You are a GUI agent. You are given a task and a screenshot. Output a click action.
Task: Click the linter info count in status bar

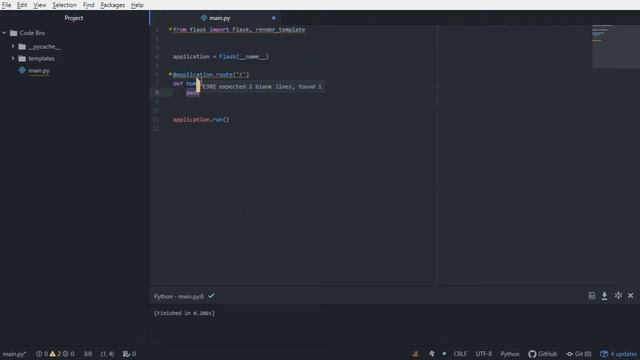[69, 354]
